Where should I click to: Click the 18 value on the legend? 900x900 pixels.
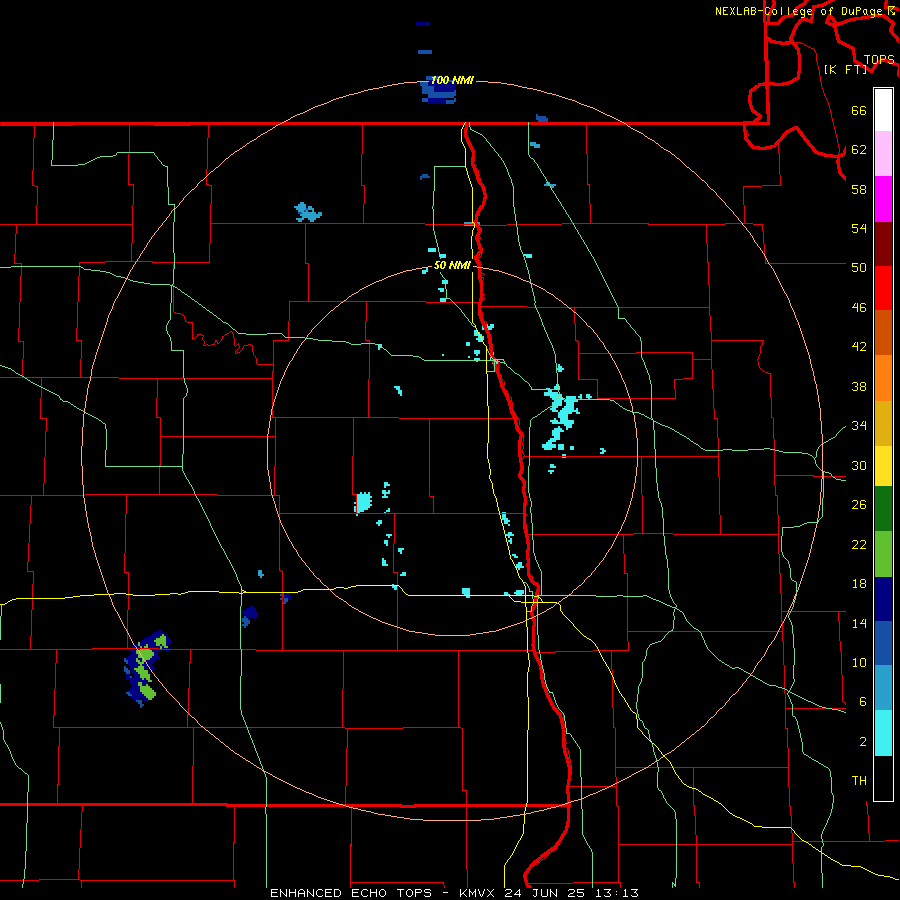coord(859,584)
